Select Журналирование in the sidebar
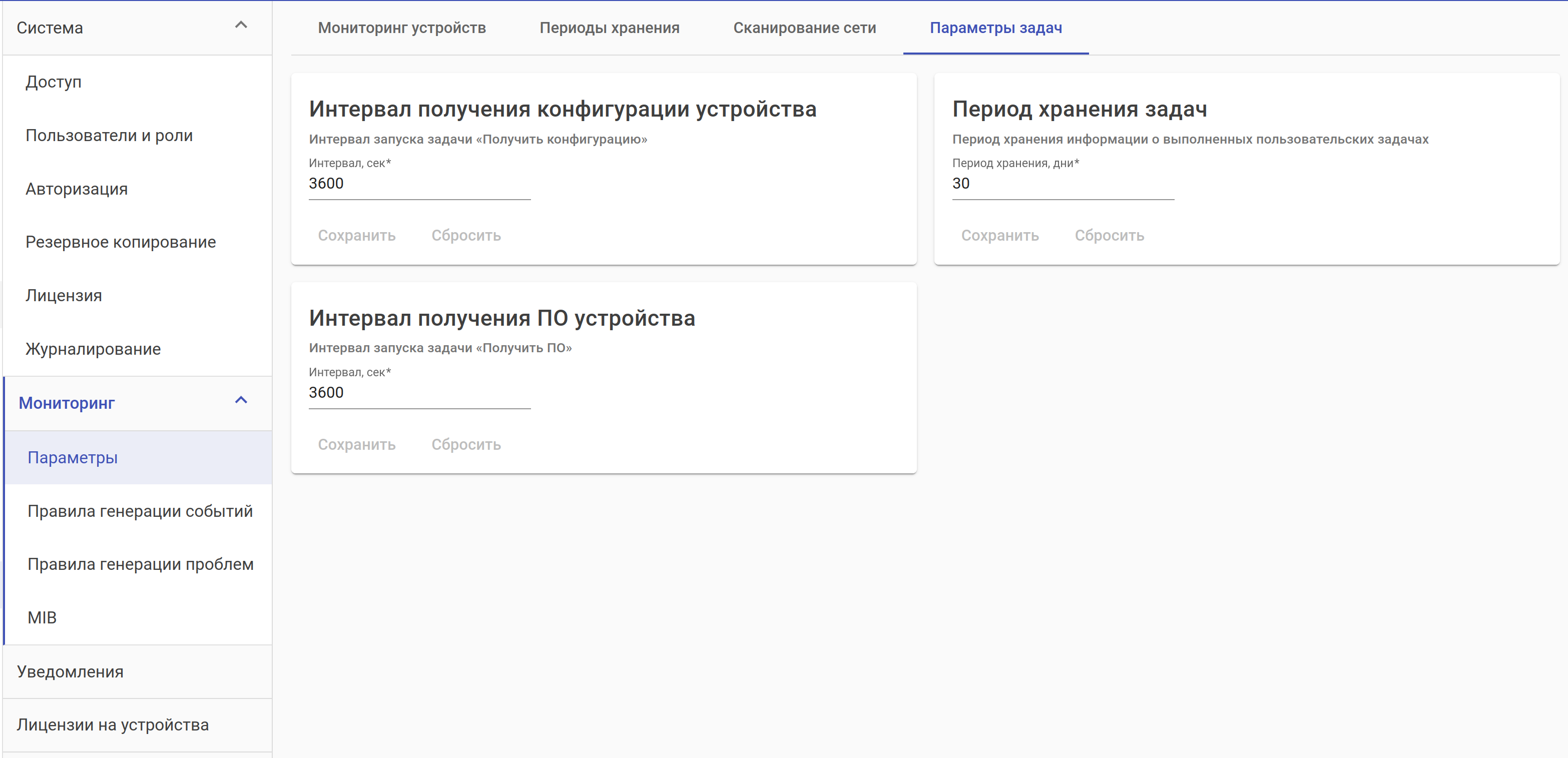 pyautogui.click(x=93, y=349)
